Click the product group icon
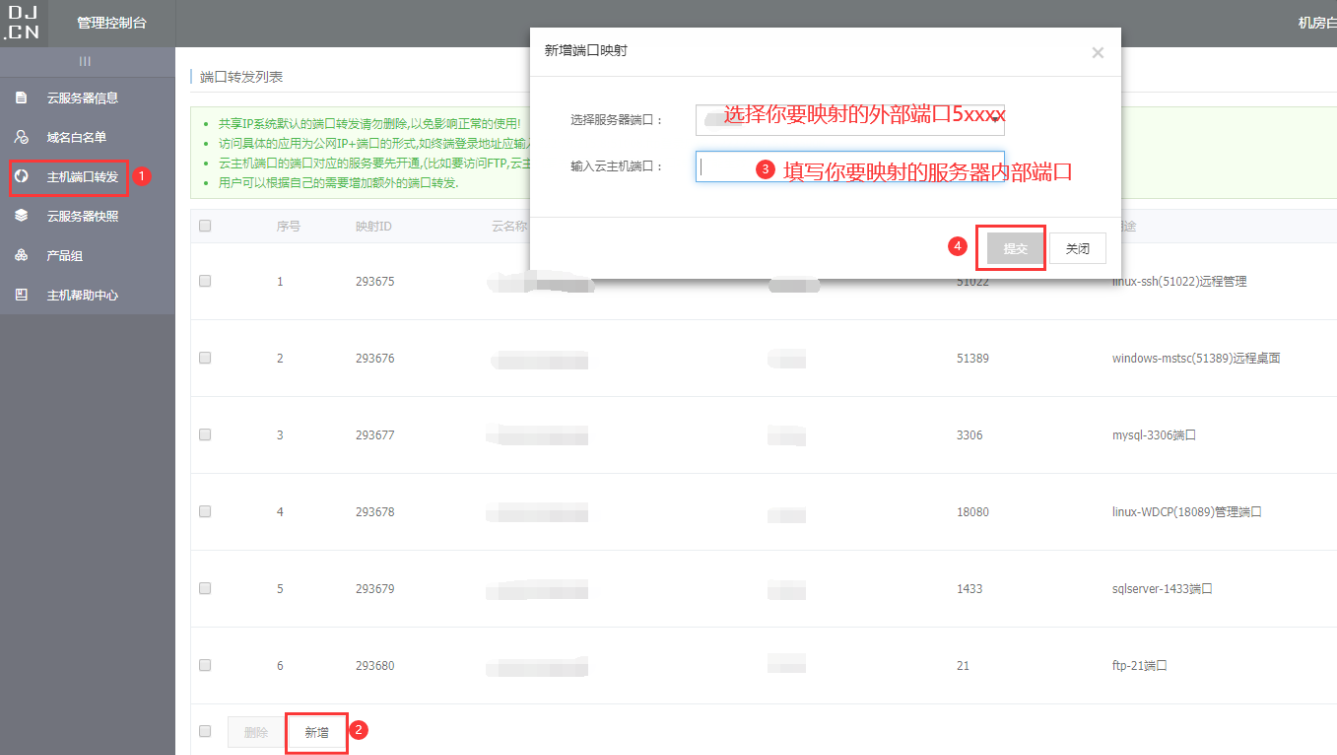The width and height of the screenshot is (1337, 755). point(21,256)
